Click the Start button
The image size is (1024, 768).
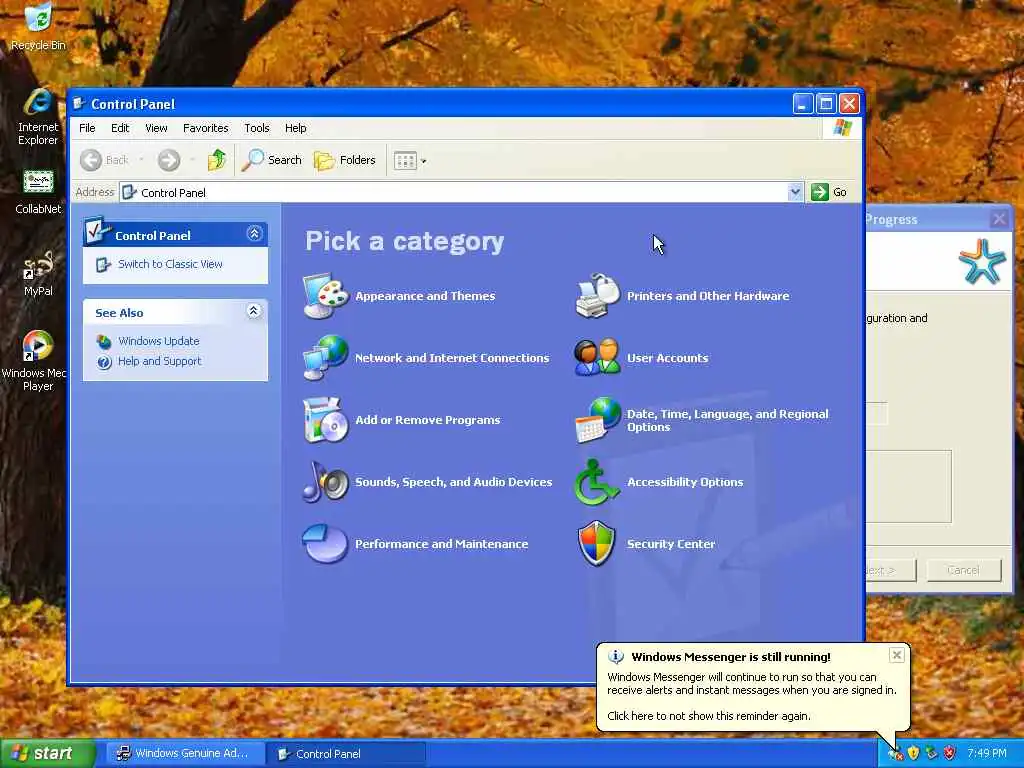(x=46, y=754)
